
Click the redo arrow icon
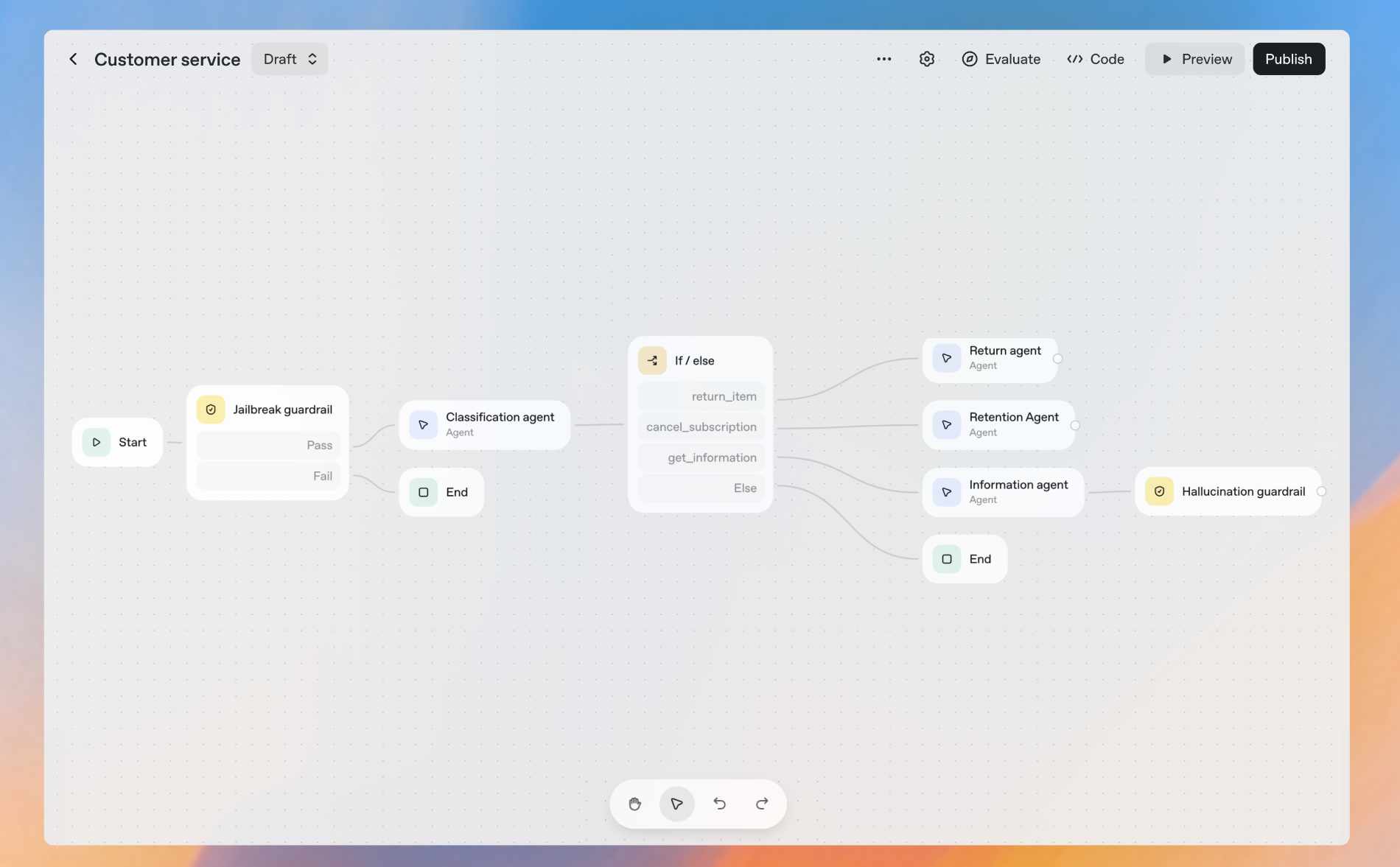click(x=762, y=804)
